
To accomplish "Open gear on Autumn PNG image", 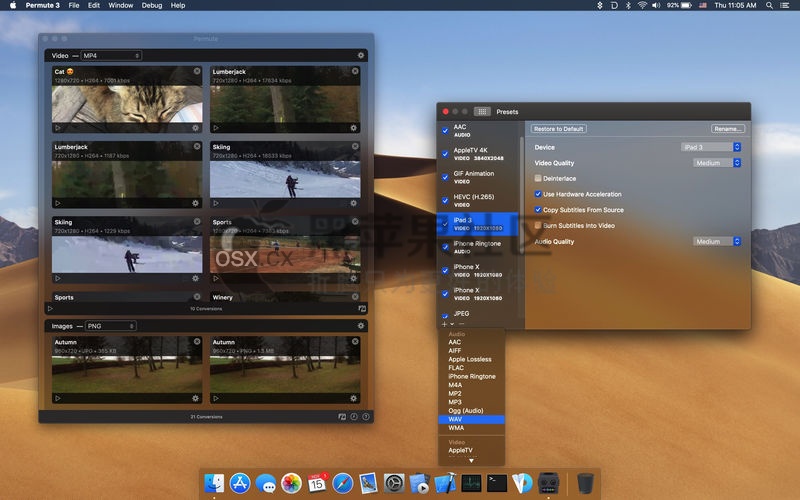I will (x=354, y=398).
